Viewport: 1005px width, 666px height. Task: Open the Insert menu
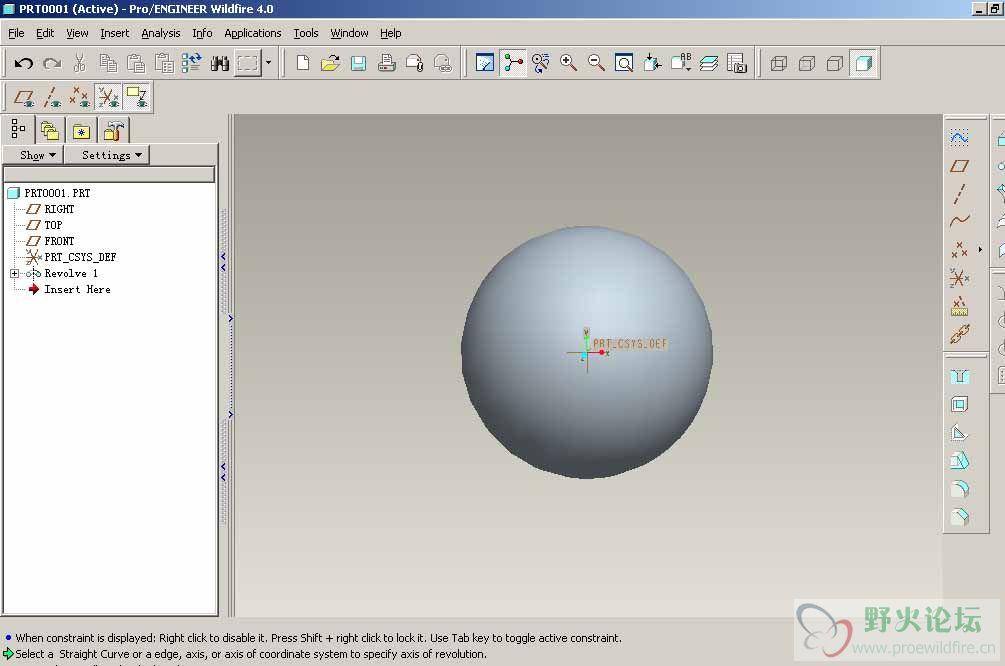[x=115, y=33]
